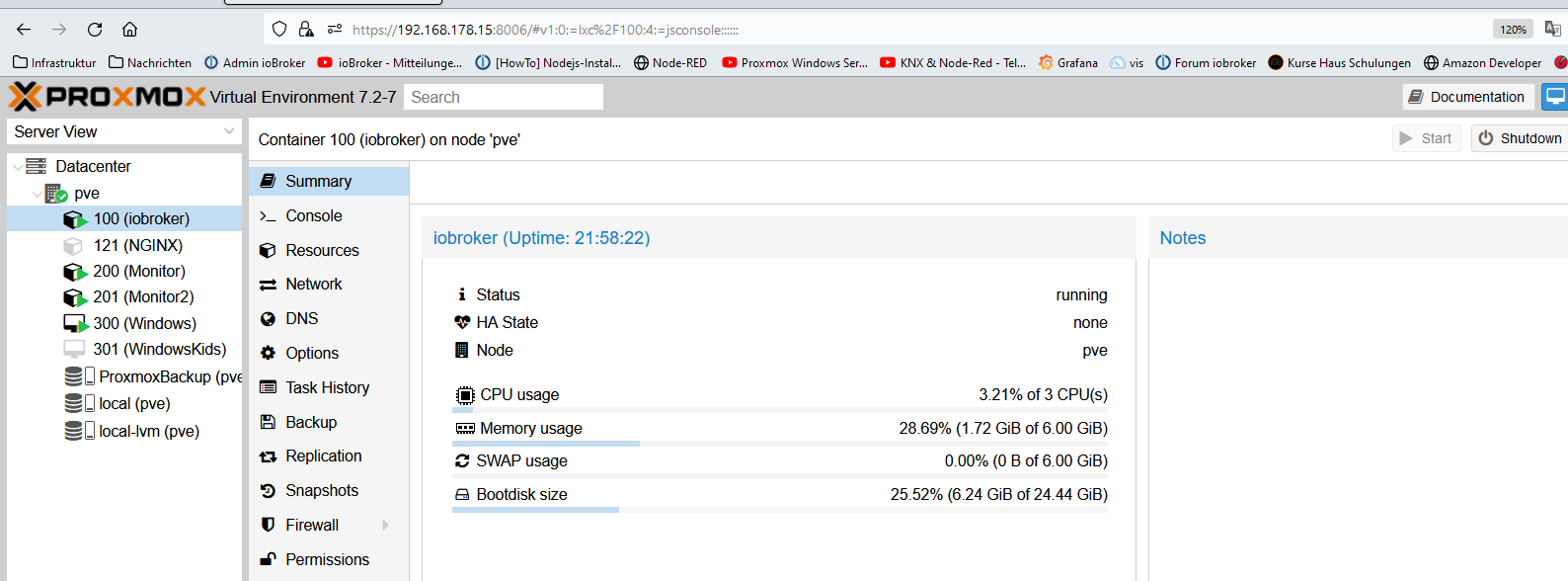Click the Backup floppy disk icon
Viewport: 1568px width, 581px height.
click(268, 422)
